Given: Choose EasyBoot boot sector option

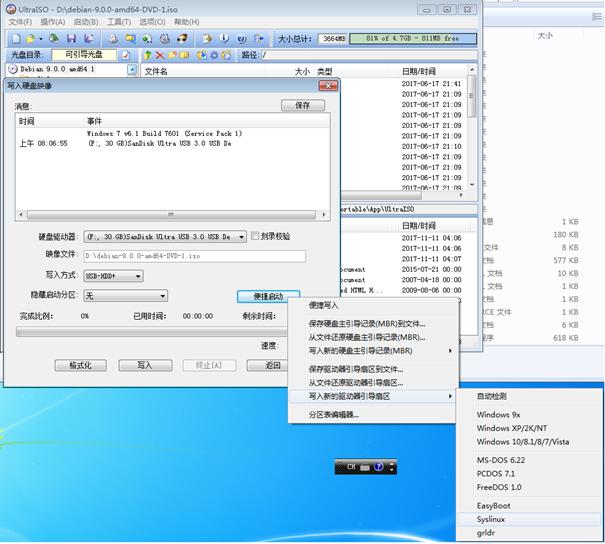Looking at the screenshot, I should click(529, 506).
